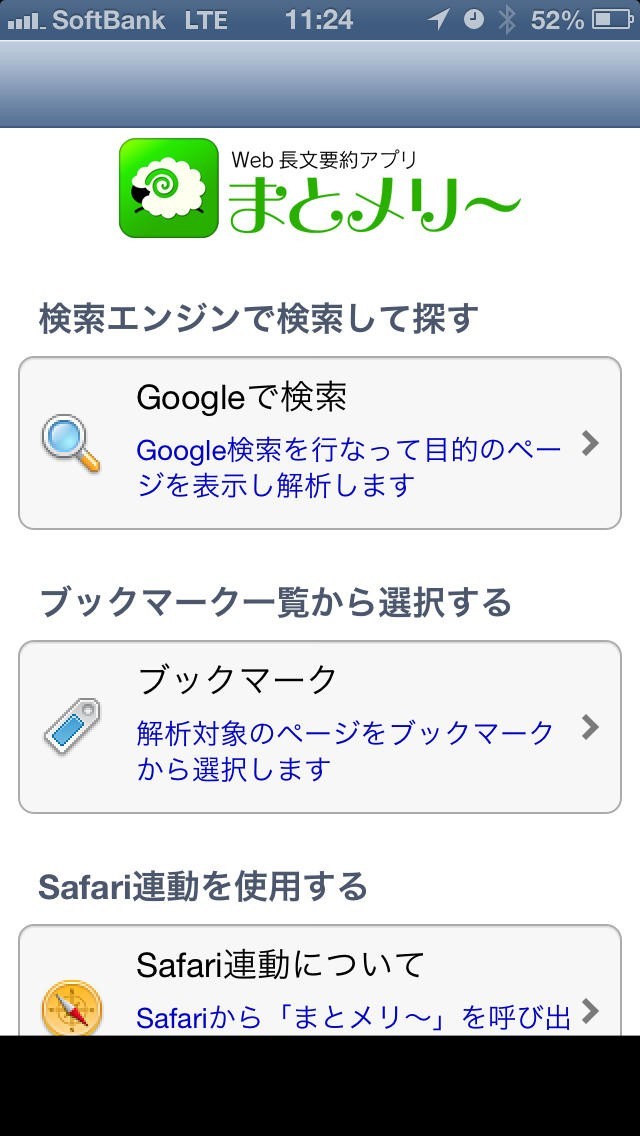Tap the signal strength bars icon
Viewport: 640px width, 1136px height.
click(x=24, y=20)
